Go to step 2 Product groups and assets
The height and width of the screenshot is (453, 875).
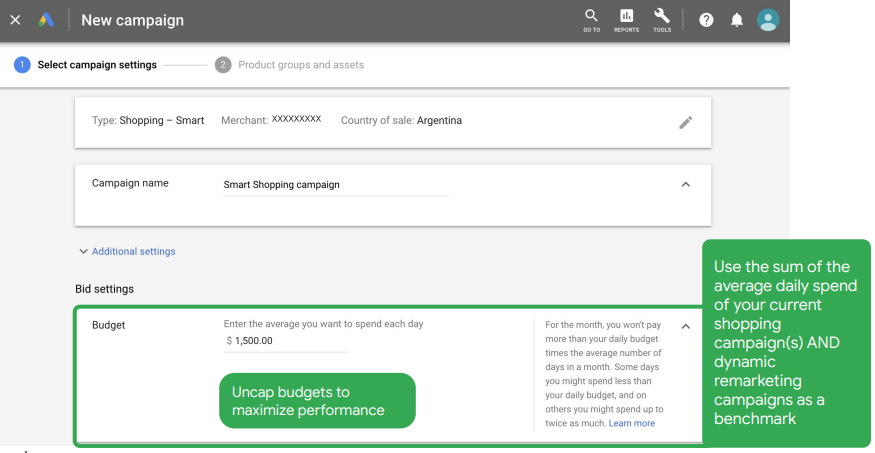click(x=290, y=65)
